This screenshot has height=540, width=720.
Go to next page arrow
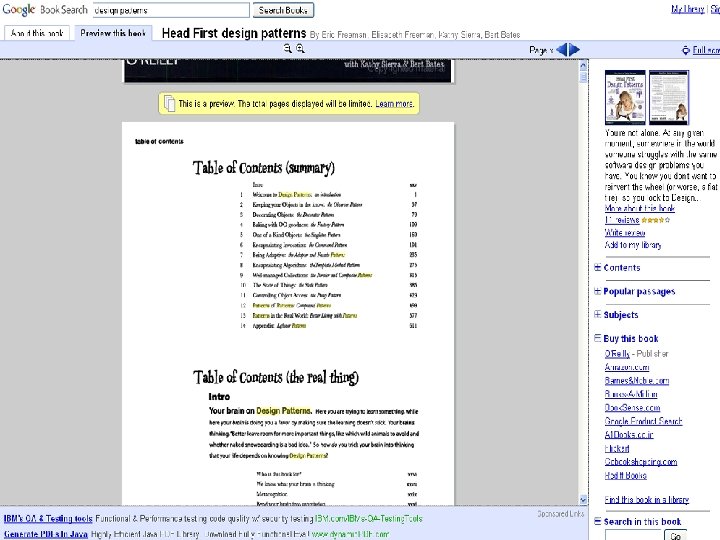574,50
